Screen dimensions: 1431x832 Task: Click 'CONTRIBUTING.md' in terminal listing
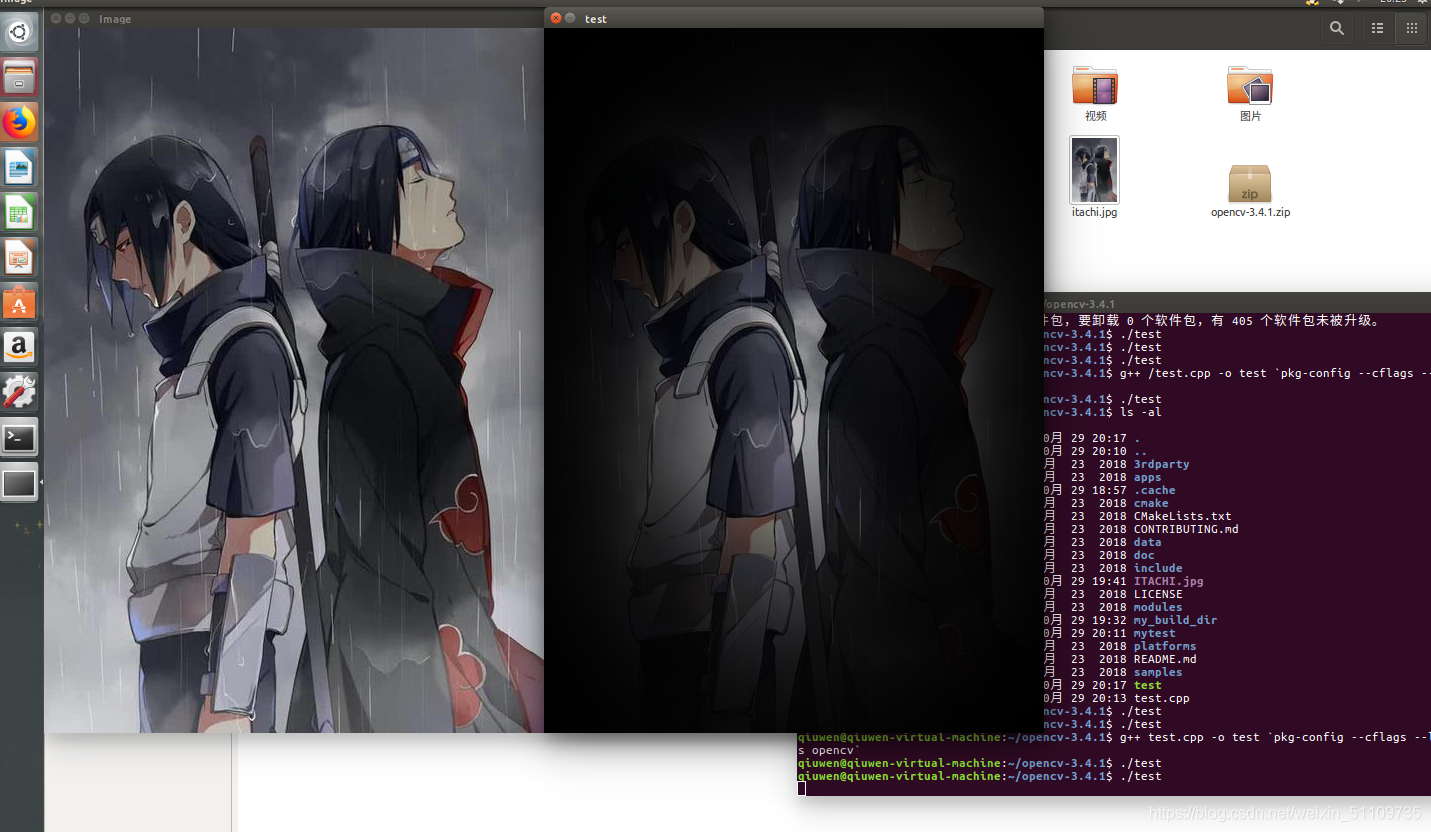point(1186,529)
